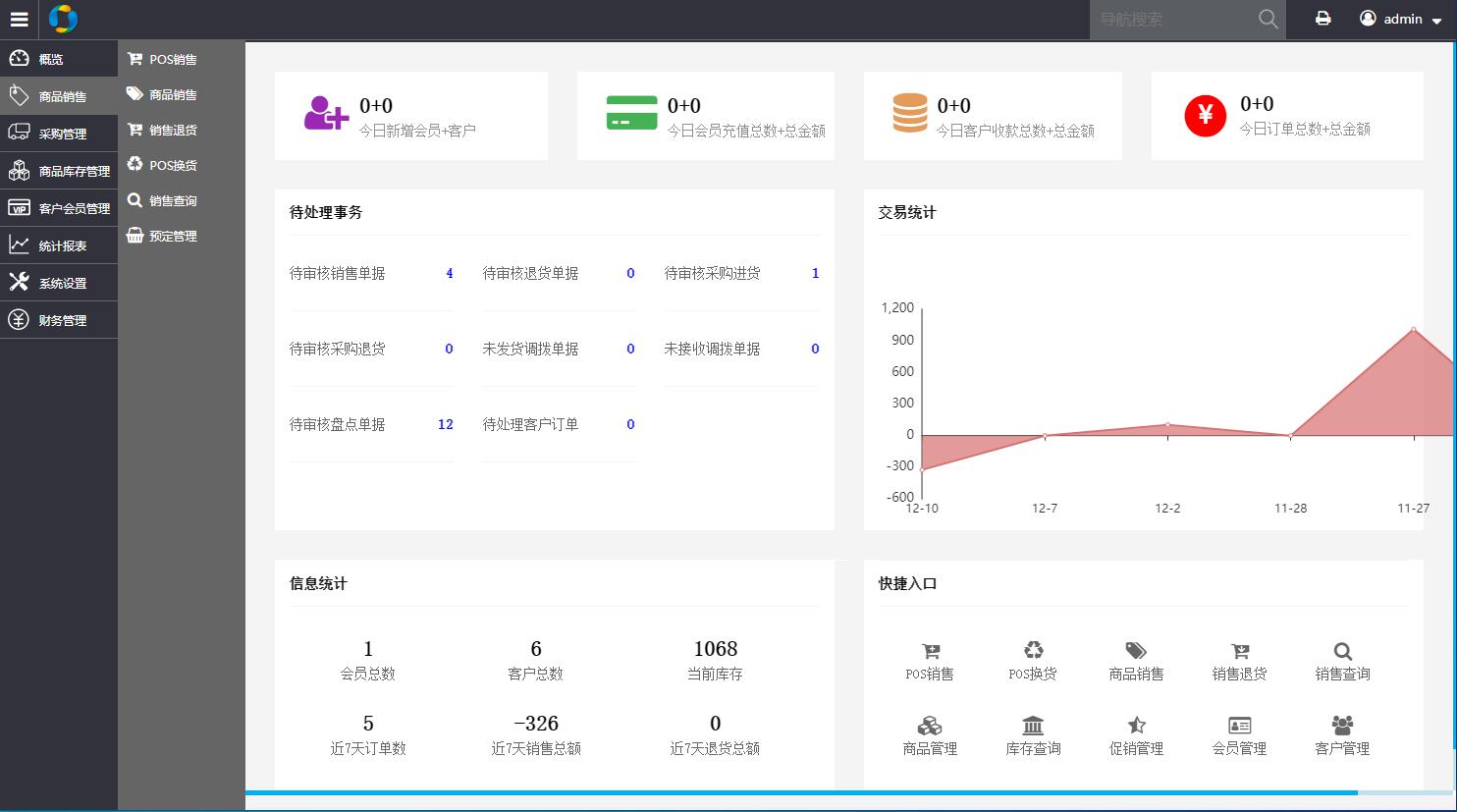Click the 快捷入口 panel title

click(x=907, y=583)
